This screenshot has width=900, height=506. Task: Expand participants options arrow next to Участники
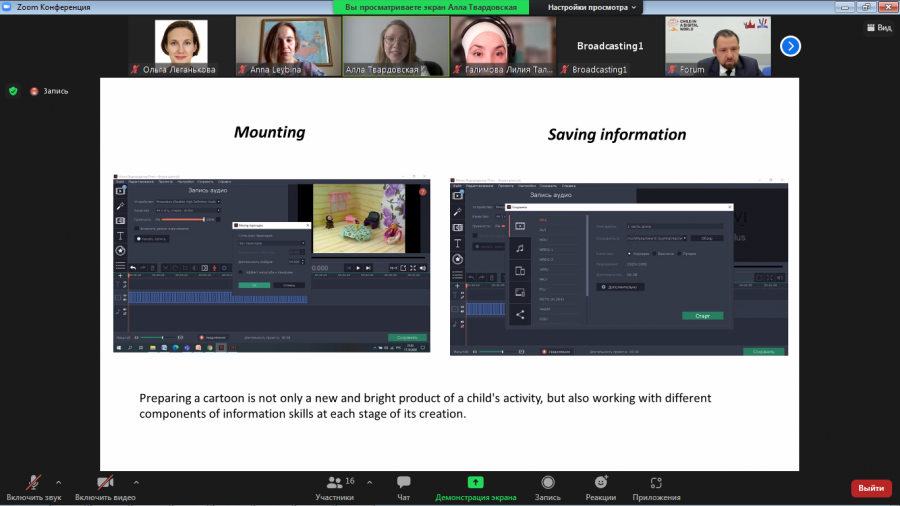click(370, 482)
